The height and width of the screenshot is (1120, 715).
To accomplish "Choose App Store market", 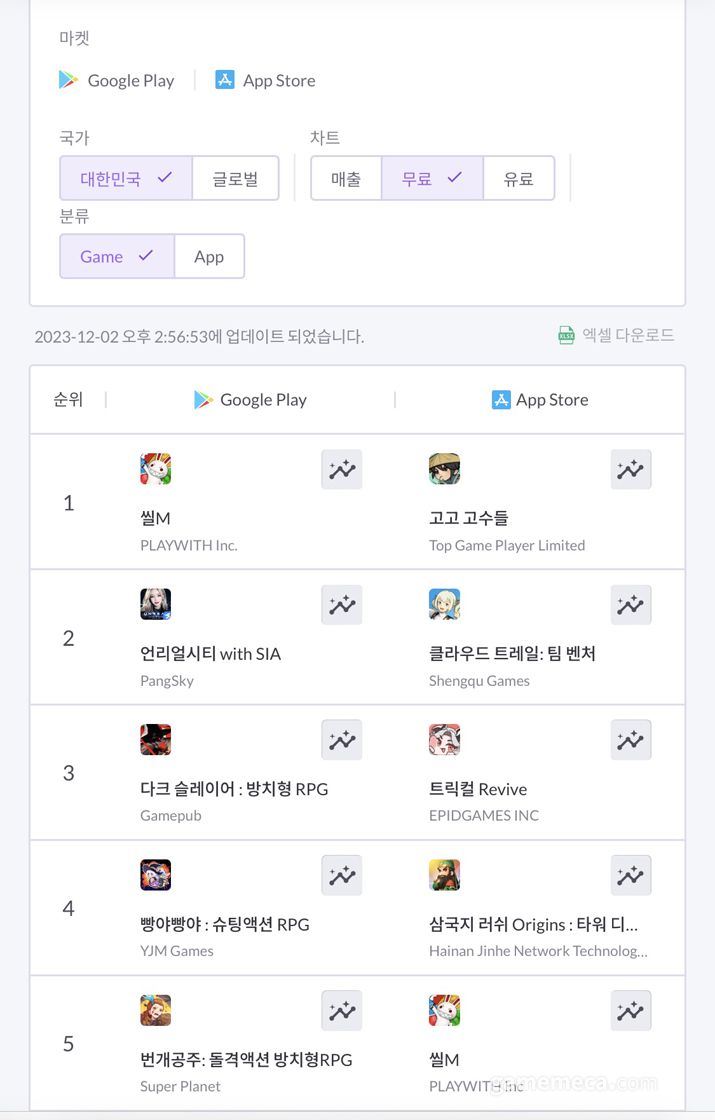I will click(266, 81).
